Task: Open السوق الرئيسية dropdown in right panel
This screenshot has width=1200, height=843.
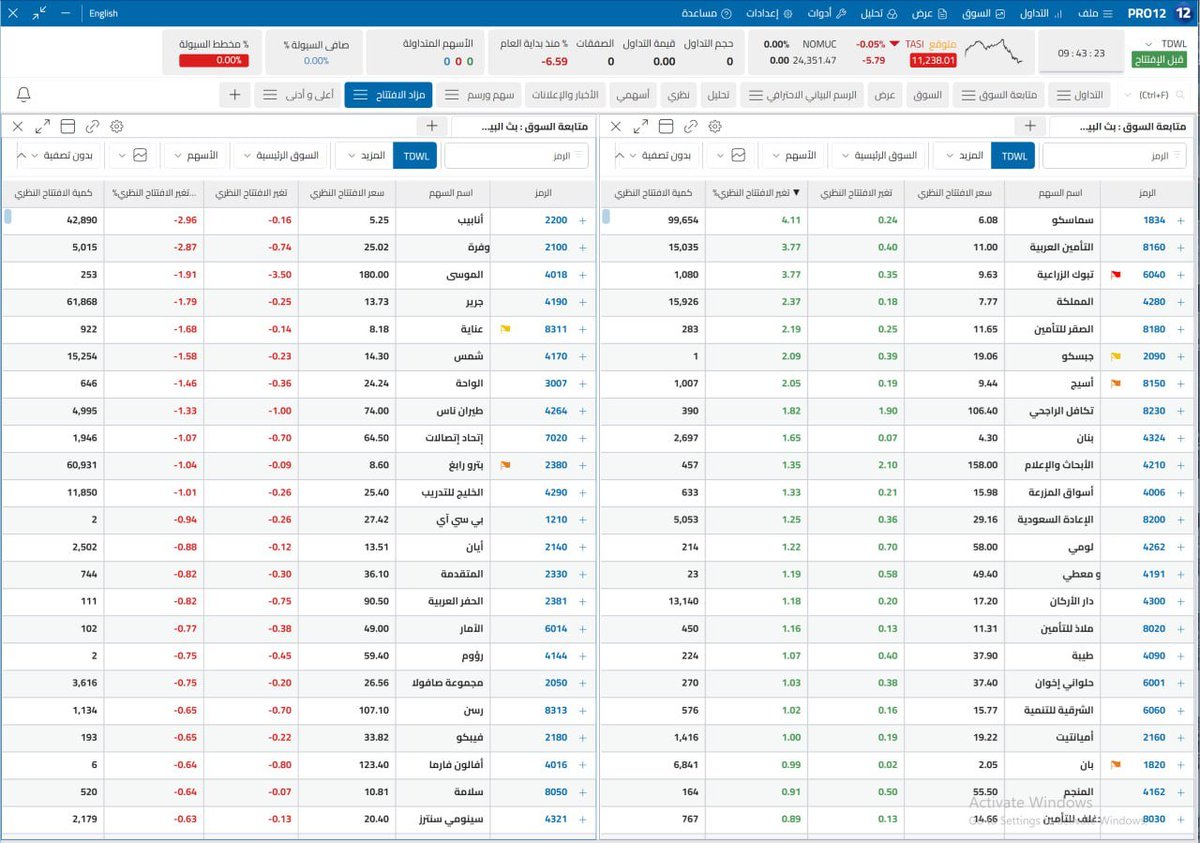Action: pos(877,156)
